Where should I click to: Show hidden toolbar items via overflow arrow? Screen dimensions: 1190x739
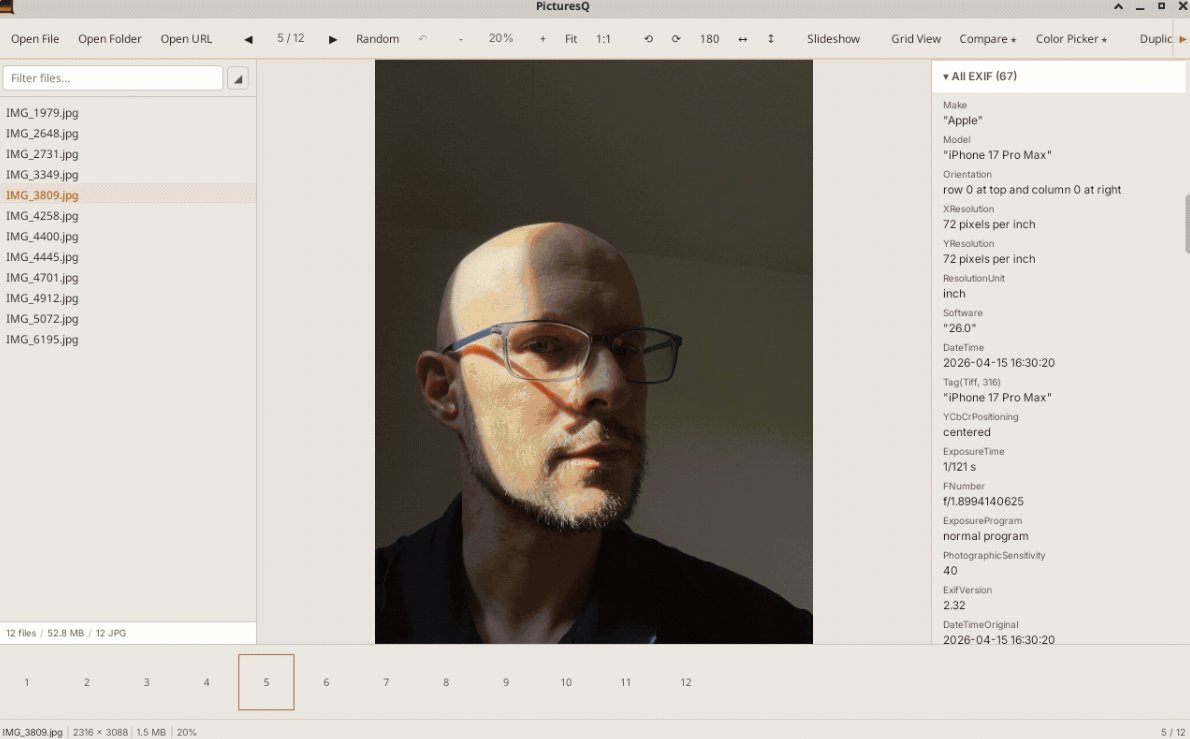[1182, 39]
